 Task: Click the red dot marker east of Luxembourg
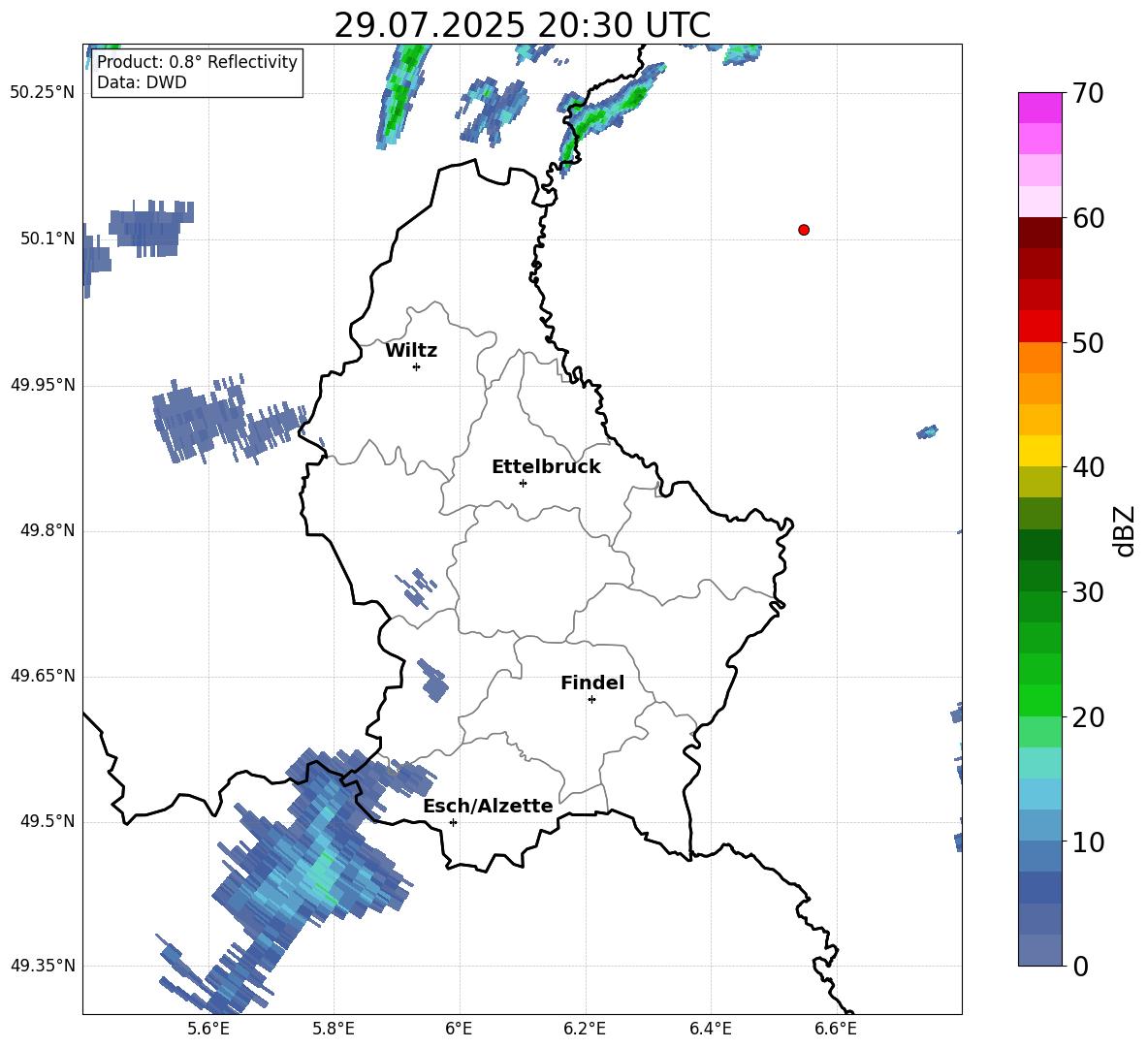click(x=803, y=230)
